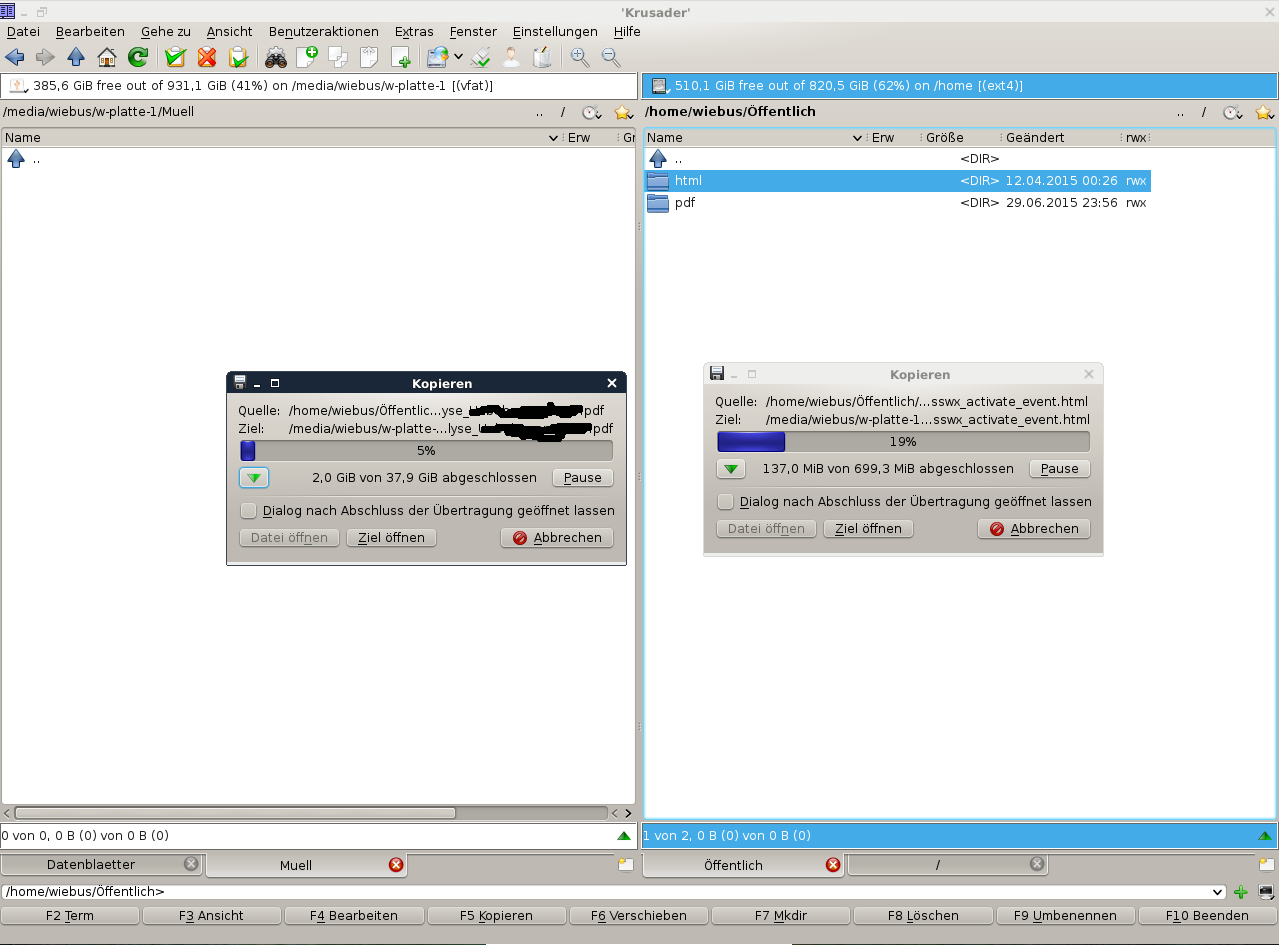The height and width of the screenshot is (945, 1279).
Task: Zoom out with the magnifier minus icon
Action: pos(610,57)
